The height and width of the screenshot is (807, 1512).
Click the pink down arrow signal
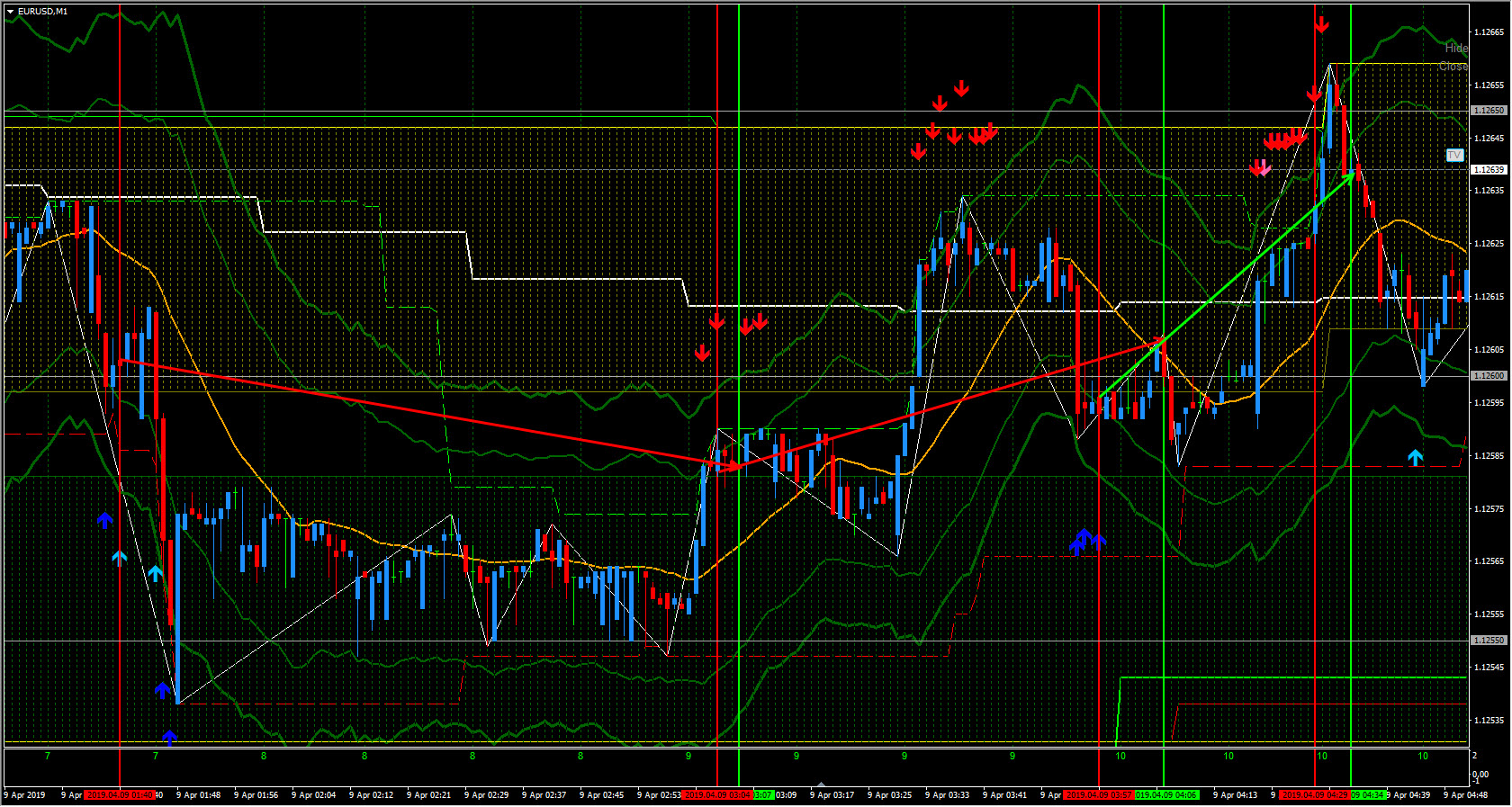[x=1264, y=167]
